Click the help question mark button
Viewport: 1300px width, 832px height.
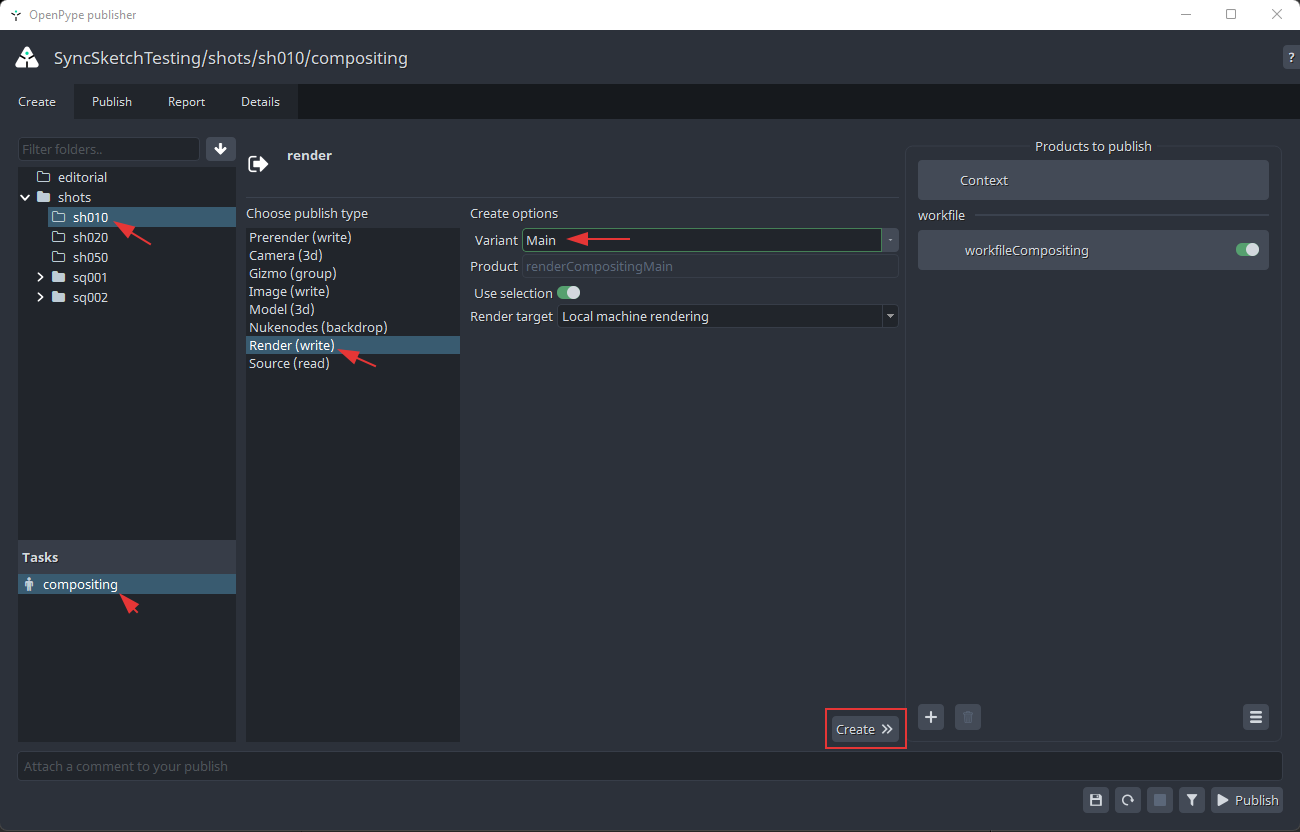tap(1291, 58)
